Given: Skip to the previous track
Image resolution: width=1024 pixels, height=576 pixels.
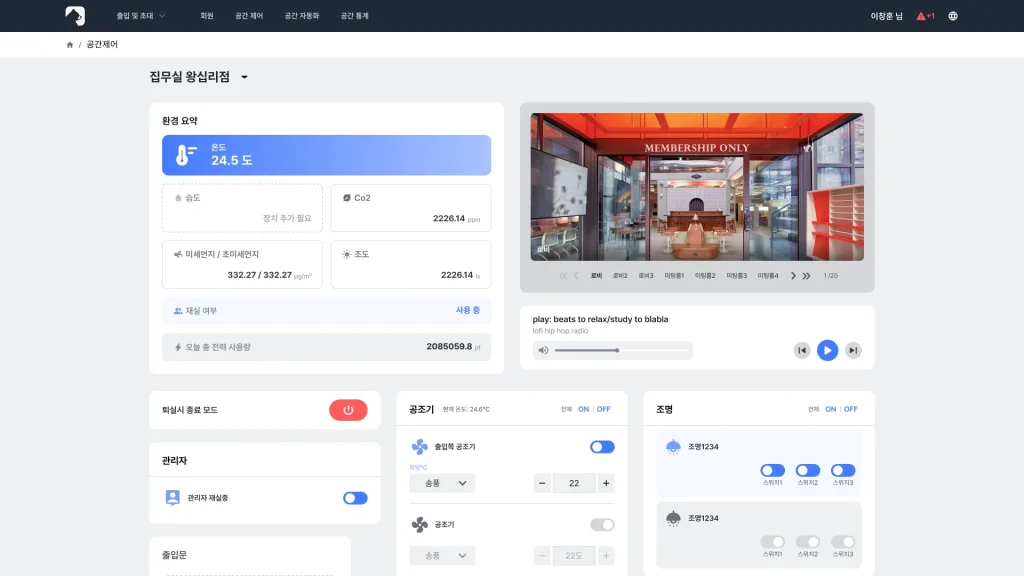Looking at the screenshot, I should pyautogui.click(x=802, y=351).
